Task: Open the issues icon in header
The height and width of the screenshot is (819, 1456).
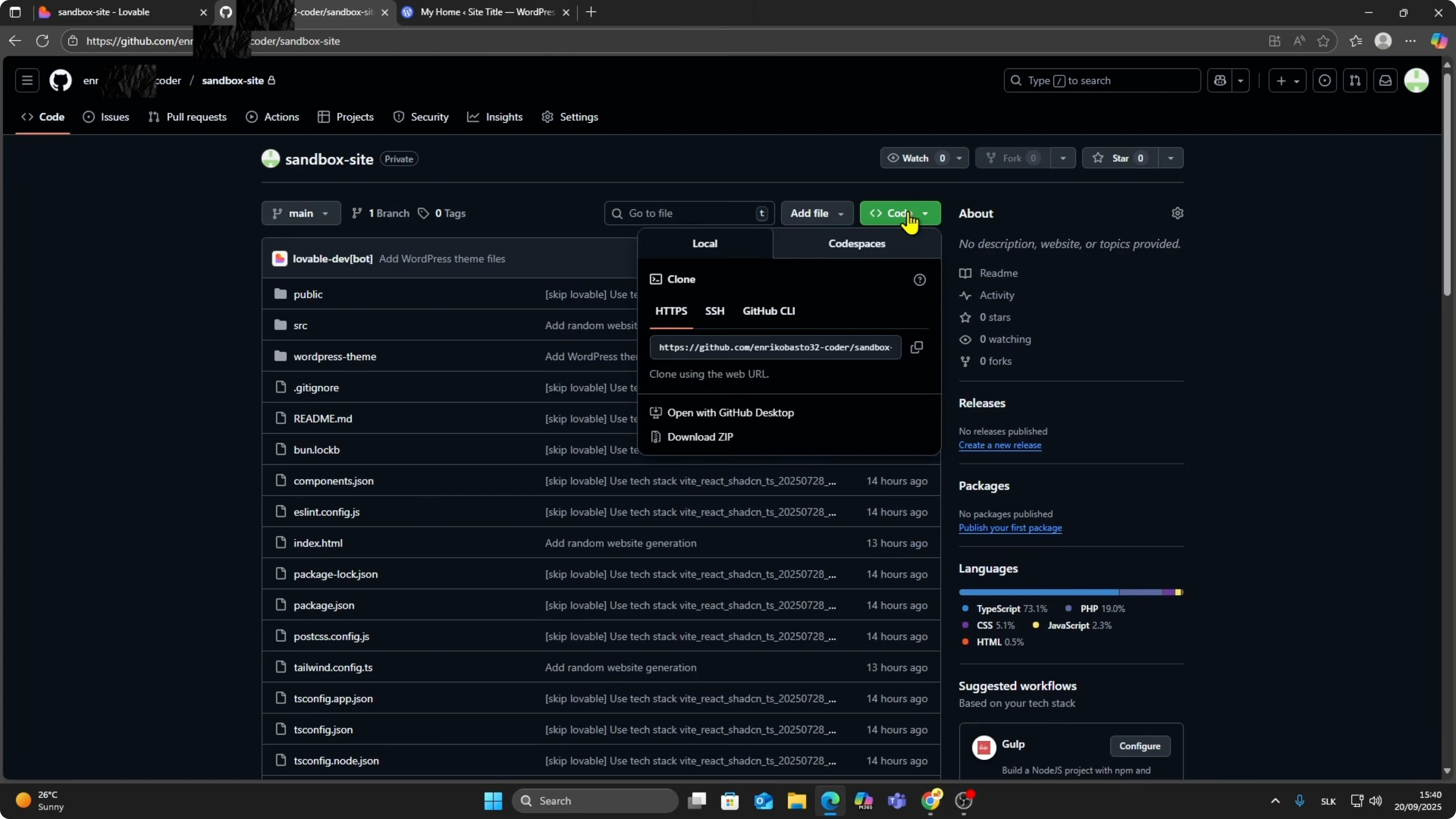Action: click(x=1325, y=80)
